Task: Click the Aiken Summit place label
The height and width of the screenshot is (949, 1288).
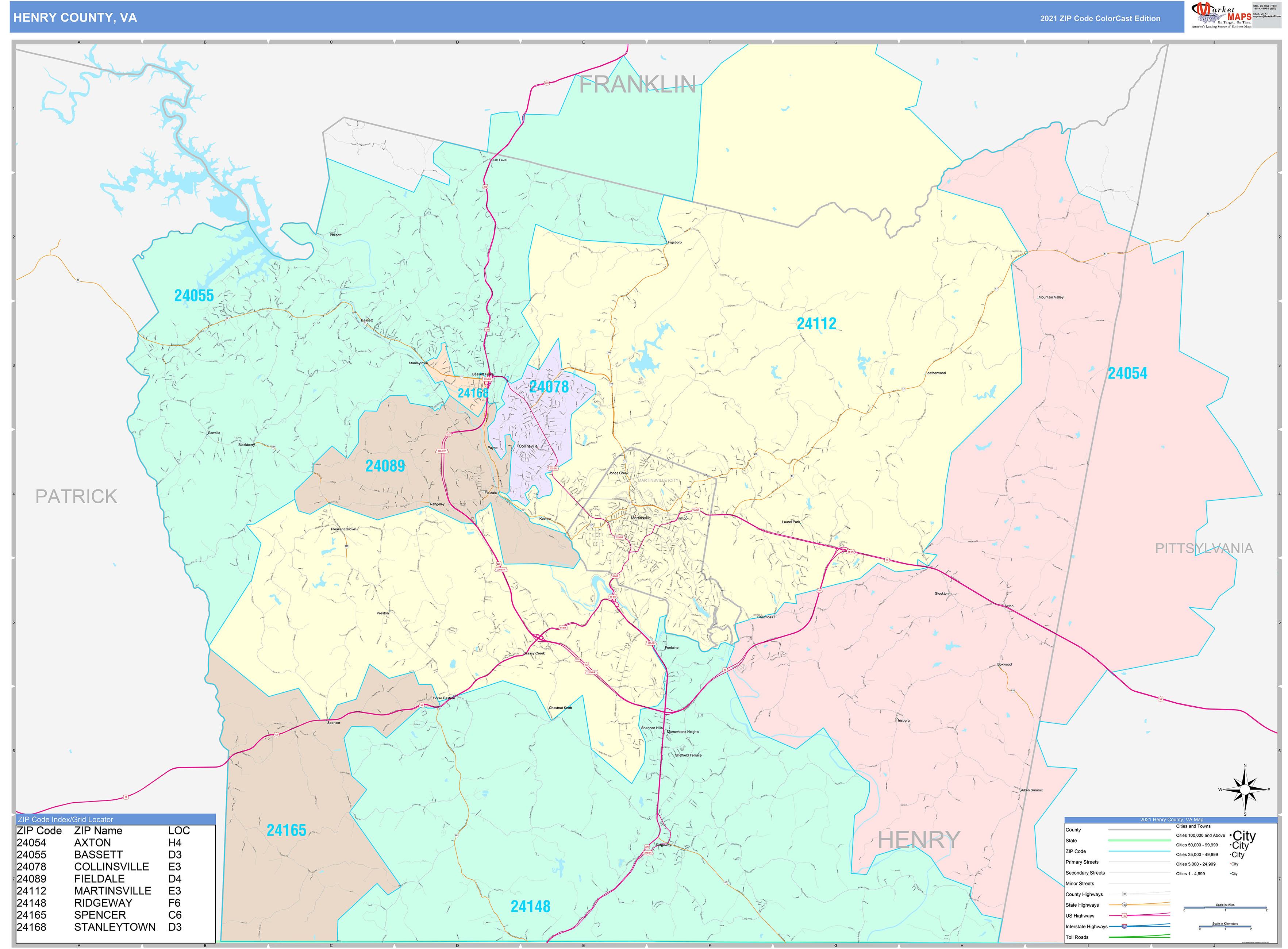Action: tap(1031, 791)
